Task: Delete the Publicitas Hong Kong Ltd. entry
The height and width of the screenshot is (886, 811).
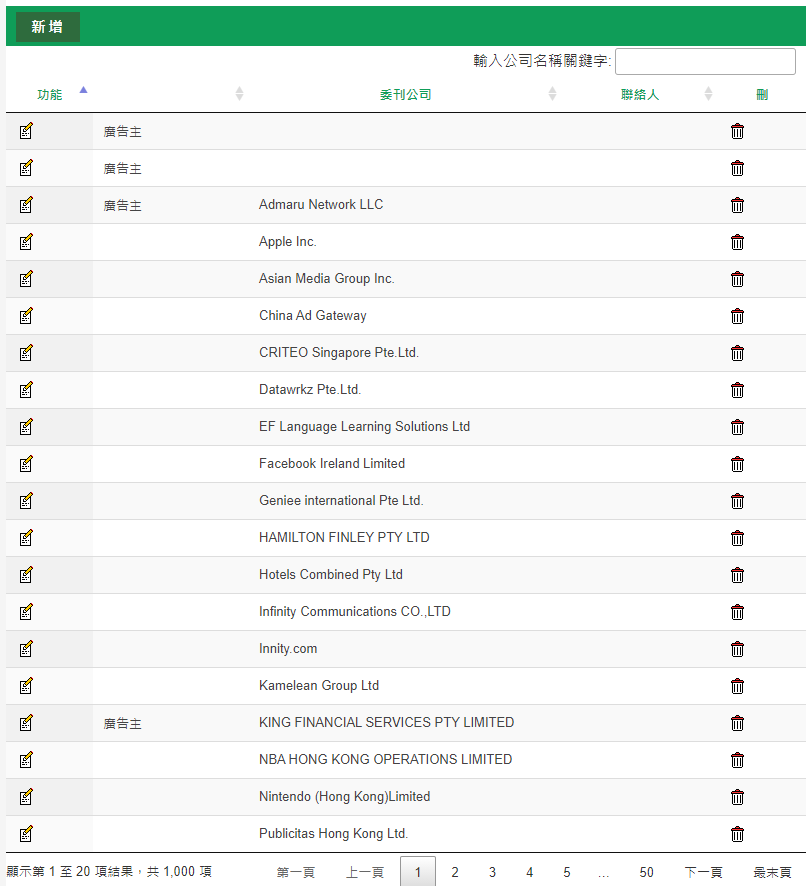Action: tap(737, 834)
